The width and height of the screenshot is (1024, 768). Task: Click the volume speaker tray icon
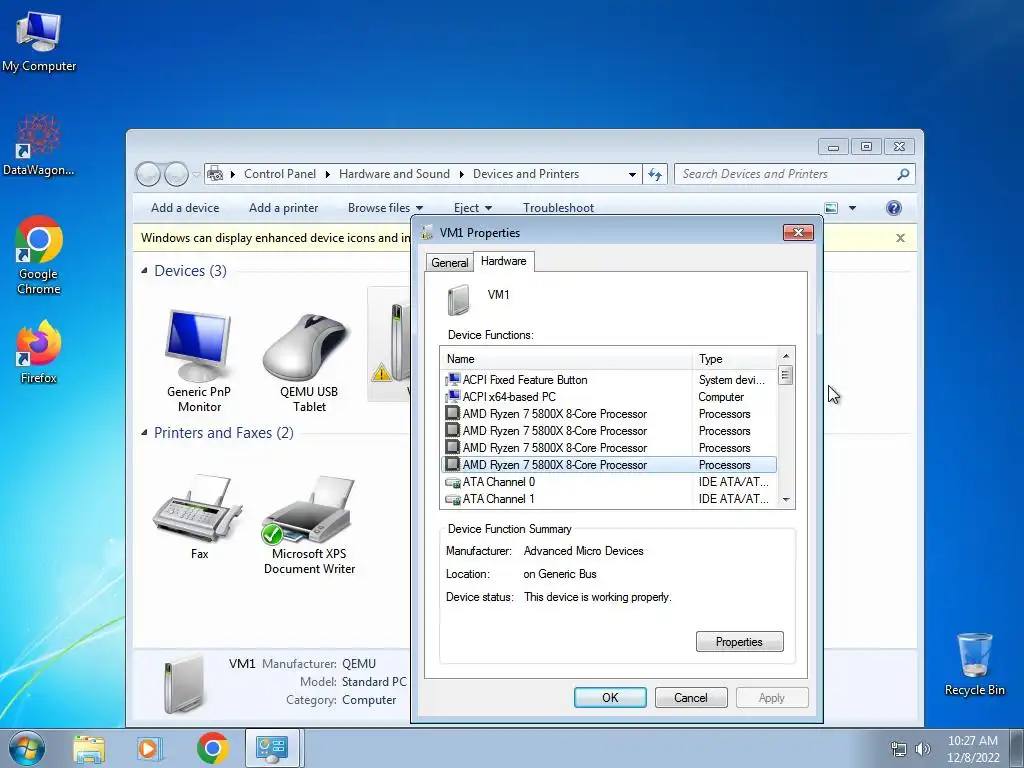coord(923,749)
